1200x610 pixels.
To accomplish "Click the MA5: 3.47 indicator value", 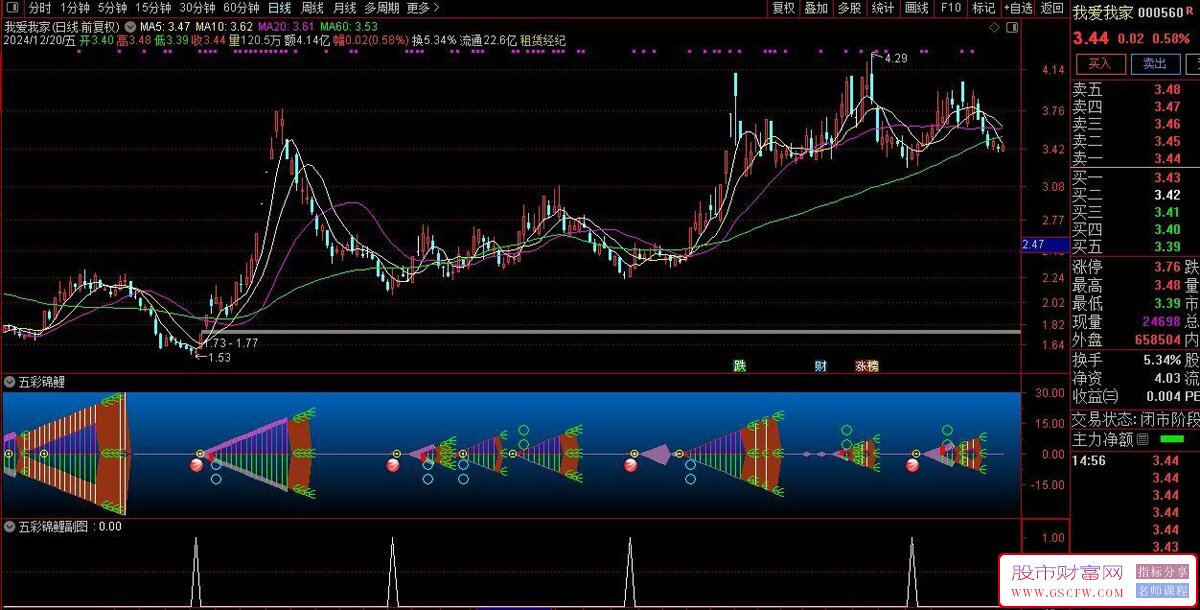I will [166, 25].
